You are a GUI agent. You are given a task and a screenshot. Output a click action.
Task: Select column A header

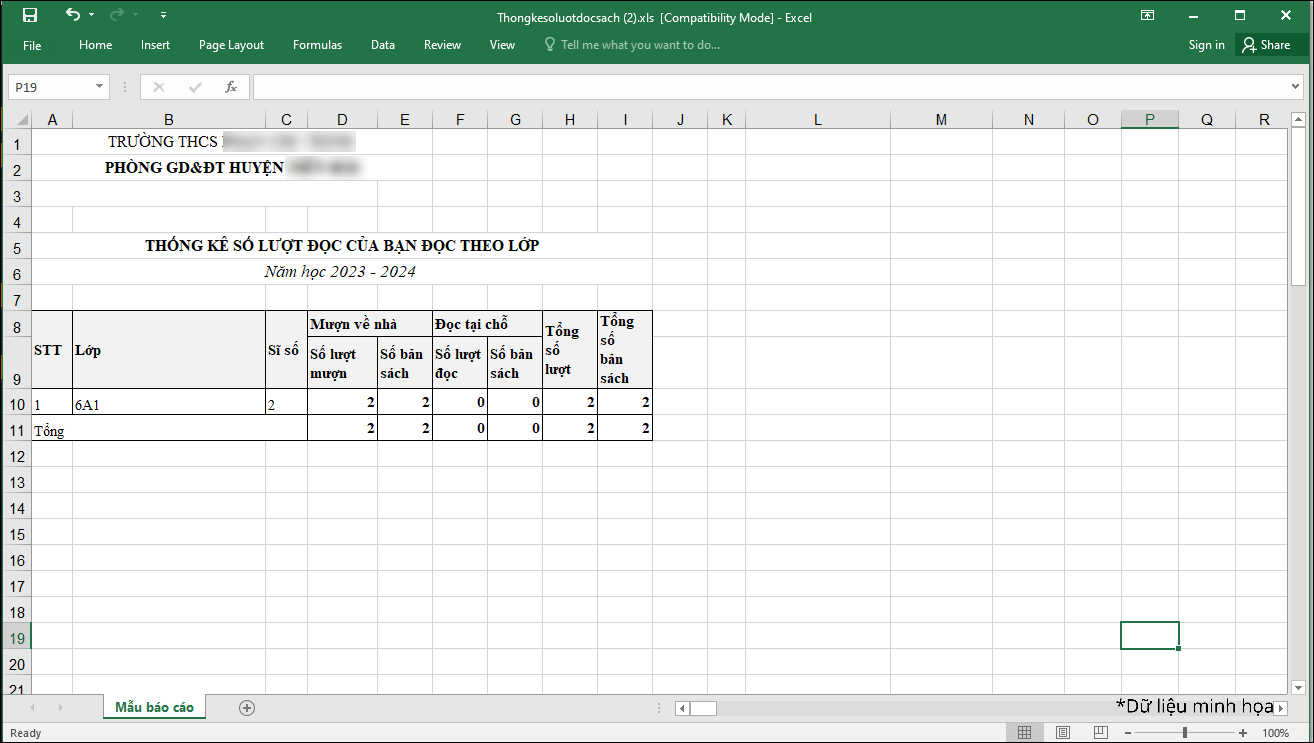[x=52, y=120]
